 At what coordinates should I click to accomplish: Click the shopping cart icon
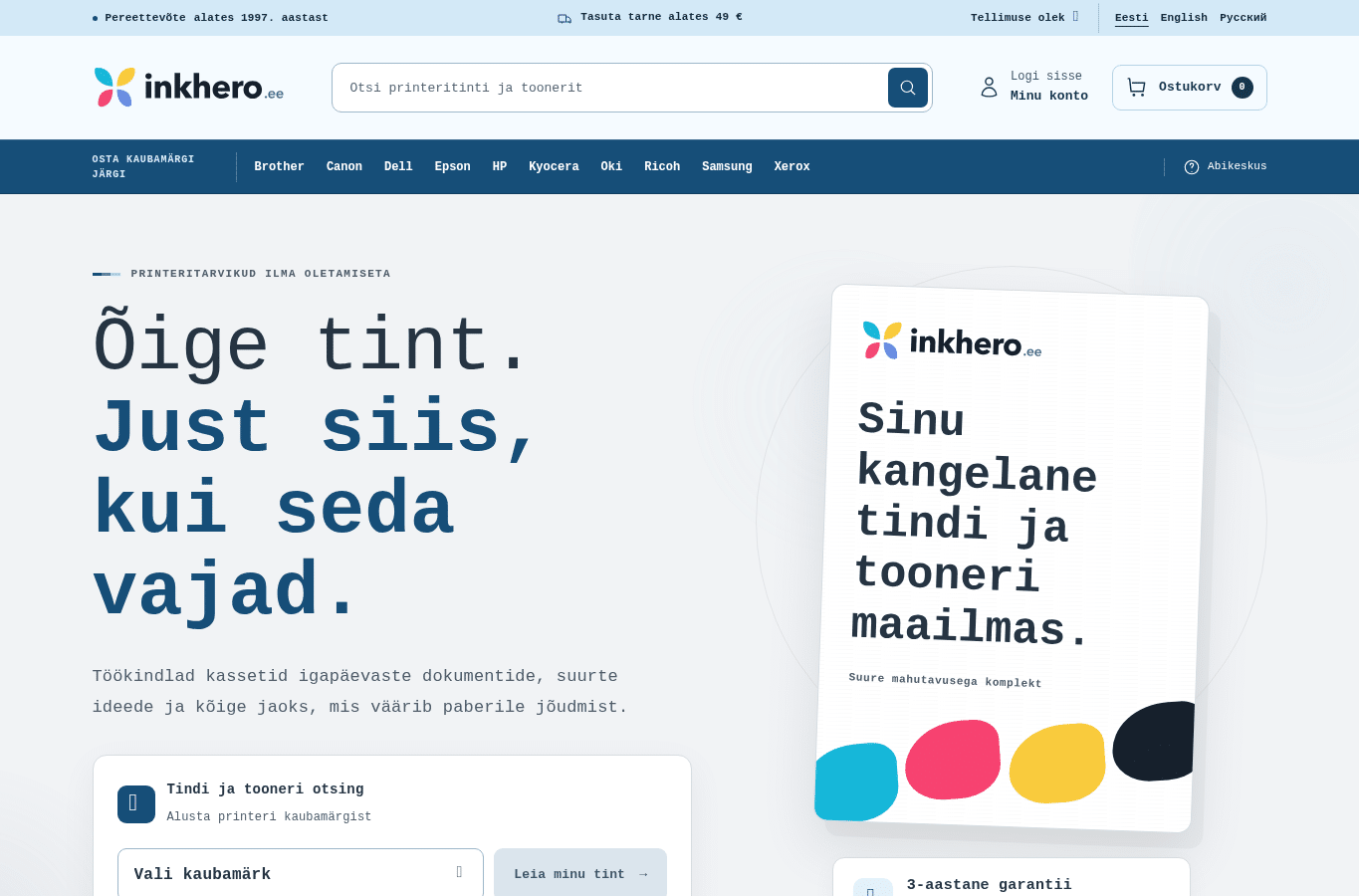(x=1136, y=88)
